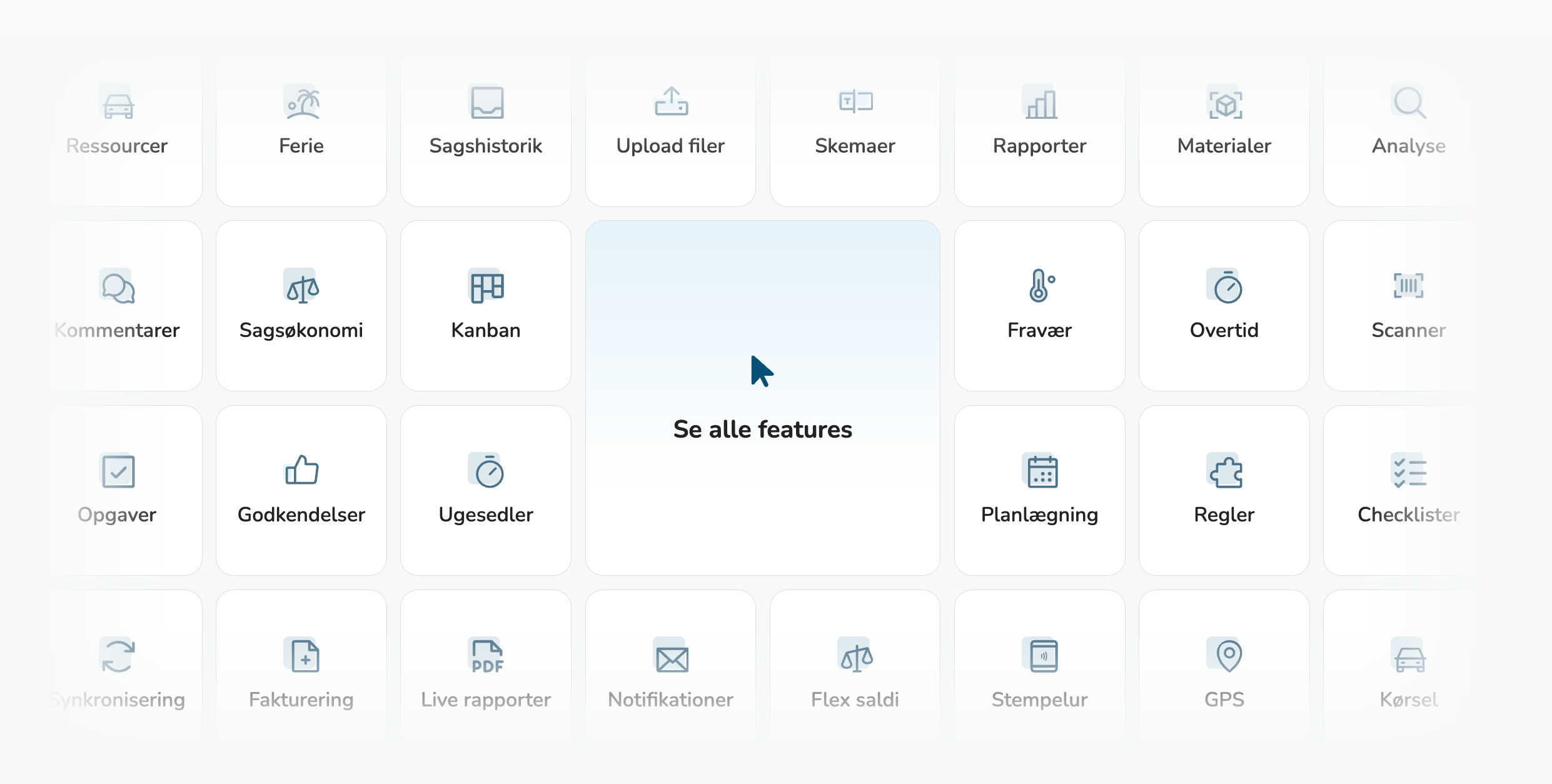Click the GPS location pin icon
Image resolution: width=1552 pixels, height=784 pixels.
pyautogui.click(x=1228, y=655)
